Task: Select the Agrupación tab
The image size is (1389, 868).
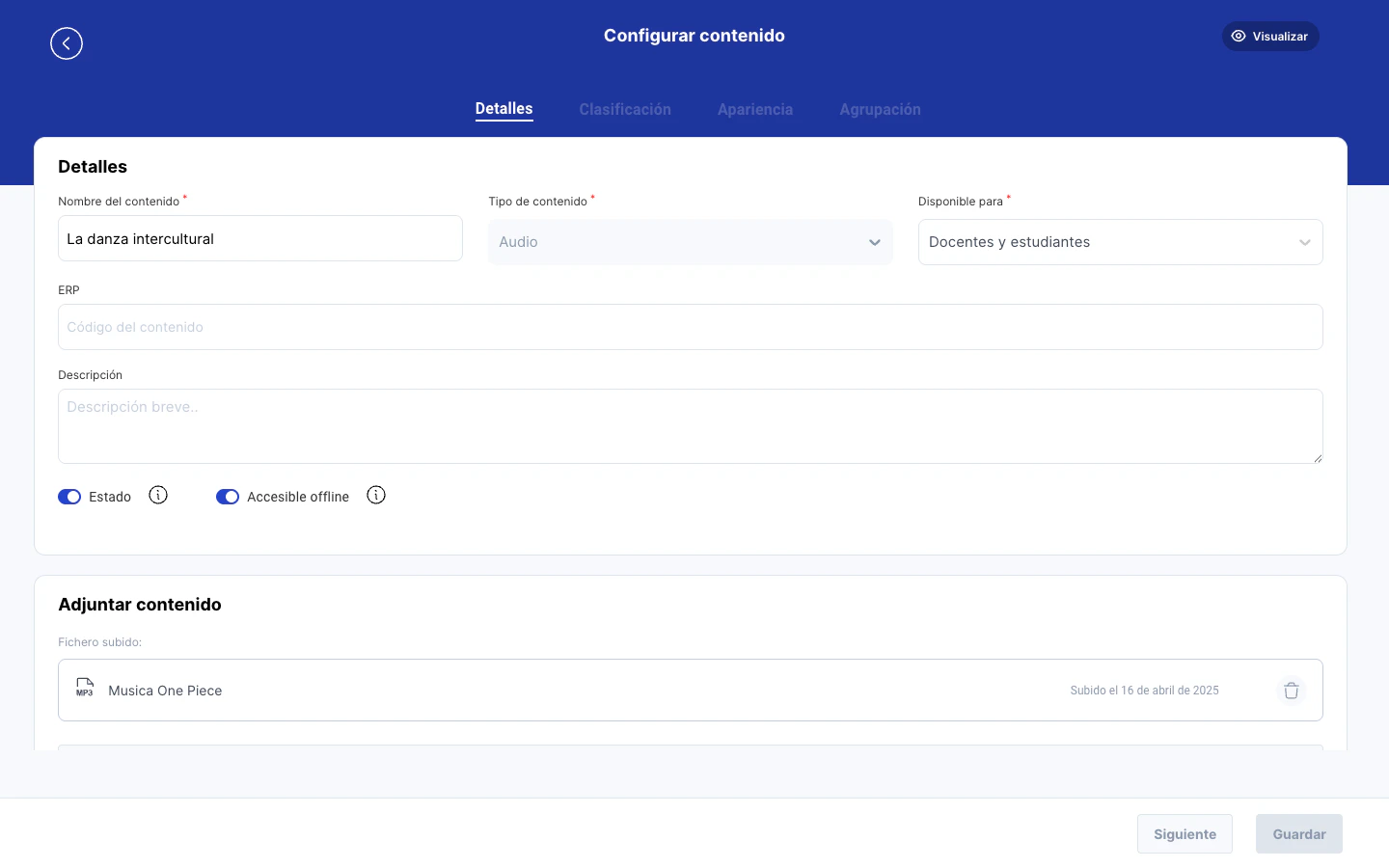Action: pyautogui.click(x=880, y=109)
